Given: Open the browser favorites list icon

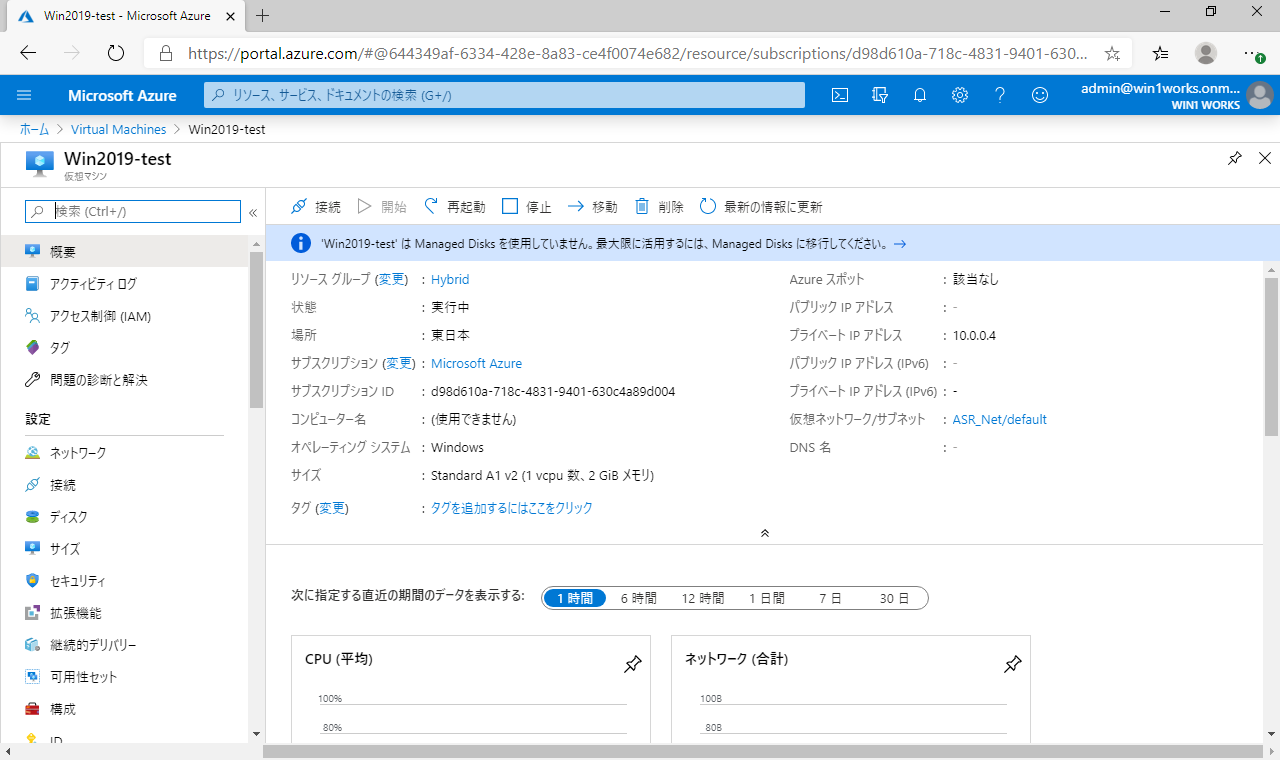Looking at the screenshot, I should pyautogui.click(x=1160, y=53).
